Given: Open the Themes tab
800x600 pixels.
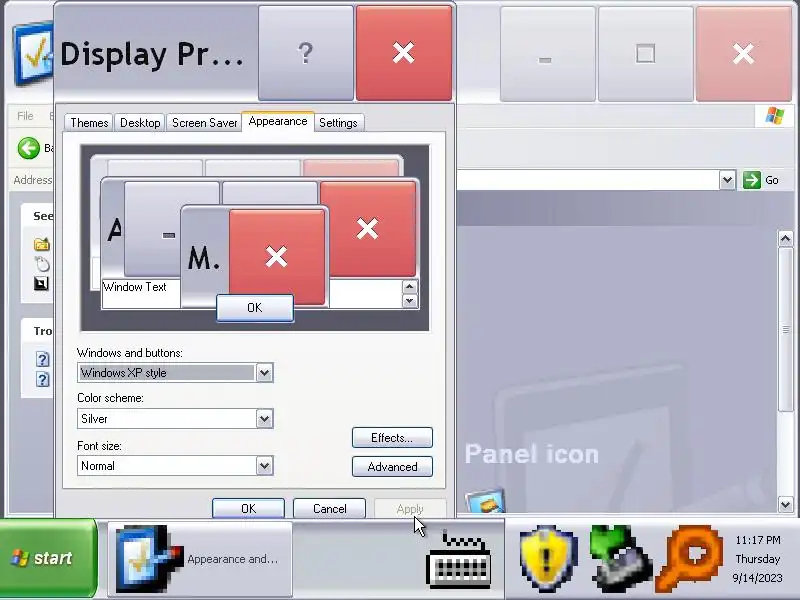Looking at the screenshot, I should 89,123.
